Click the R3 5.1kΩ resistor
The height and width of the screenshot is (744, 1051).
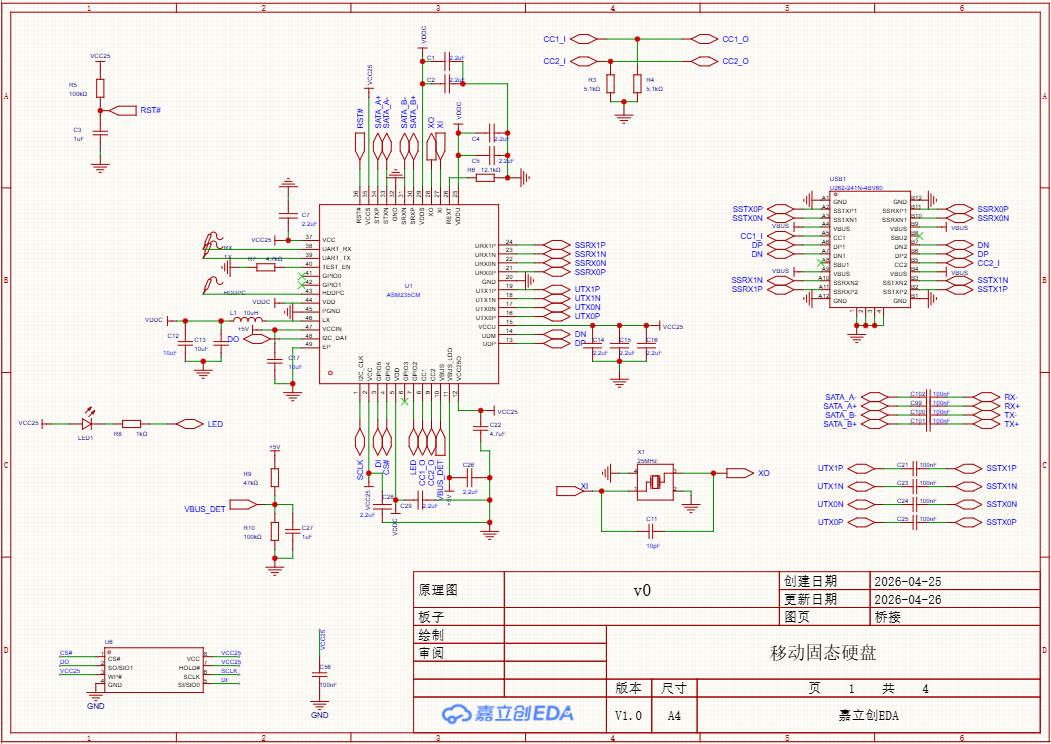pos(610,84)
